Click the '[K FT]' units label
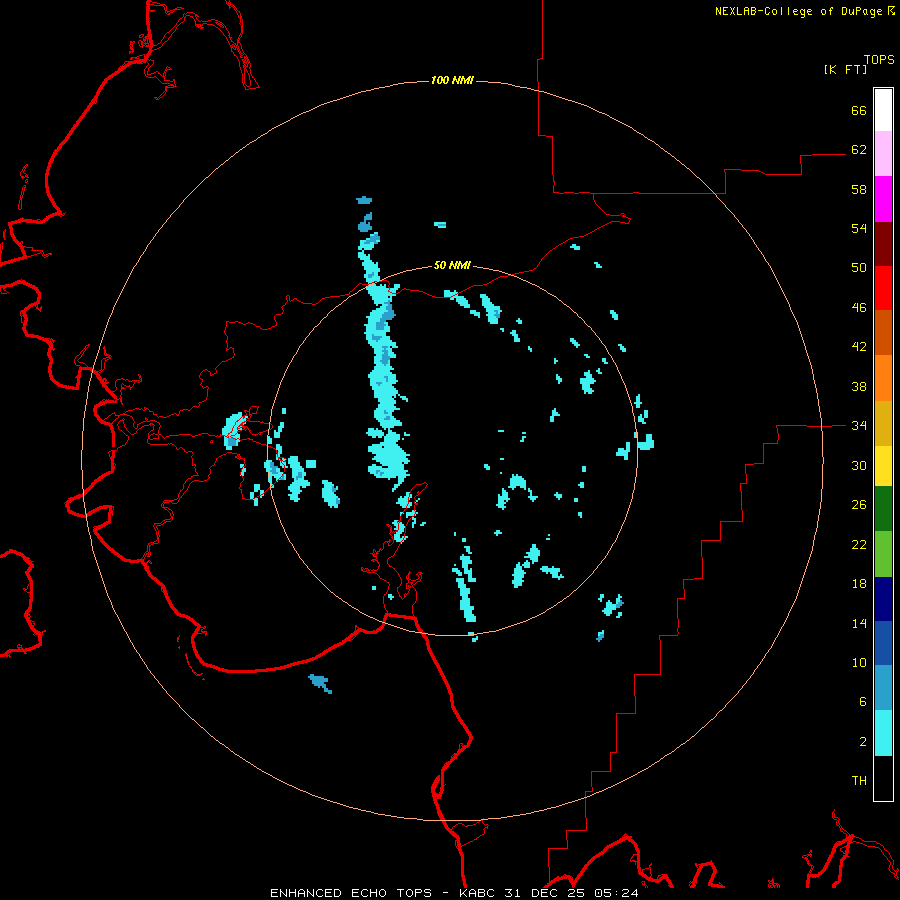900x900 pixels. [x=845, y=70]
